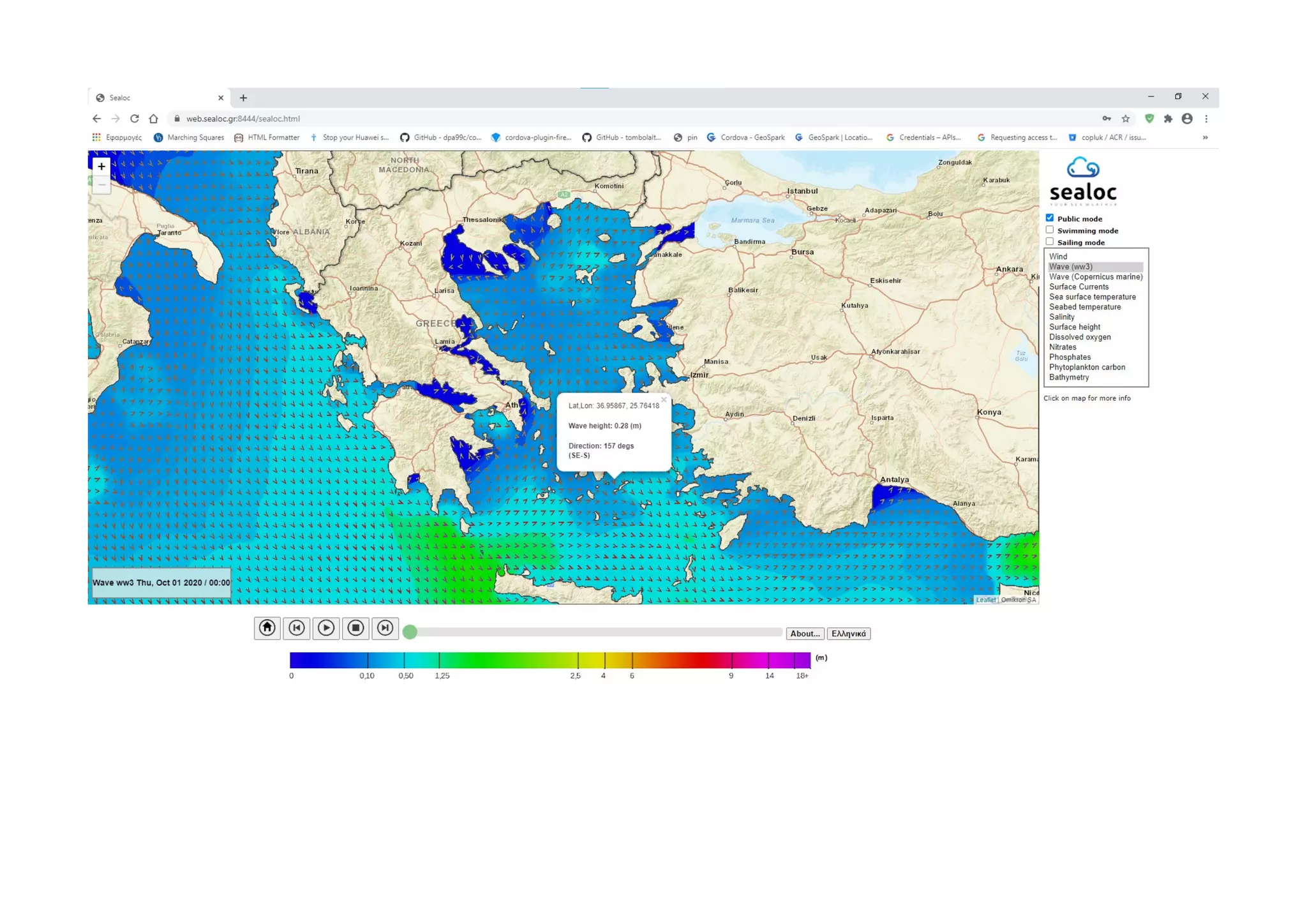Close the wave height popup
This screenshot has height=924, width=1307.
(664, 400)
